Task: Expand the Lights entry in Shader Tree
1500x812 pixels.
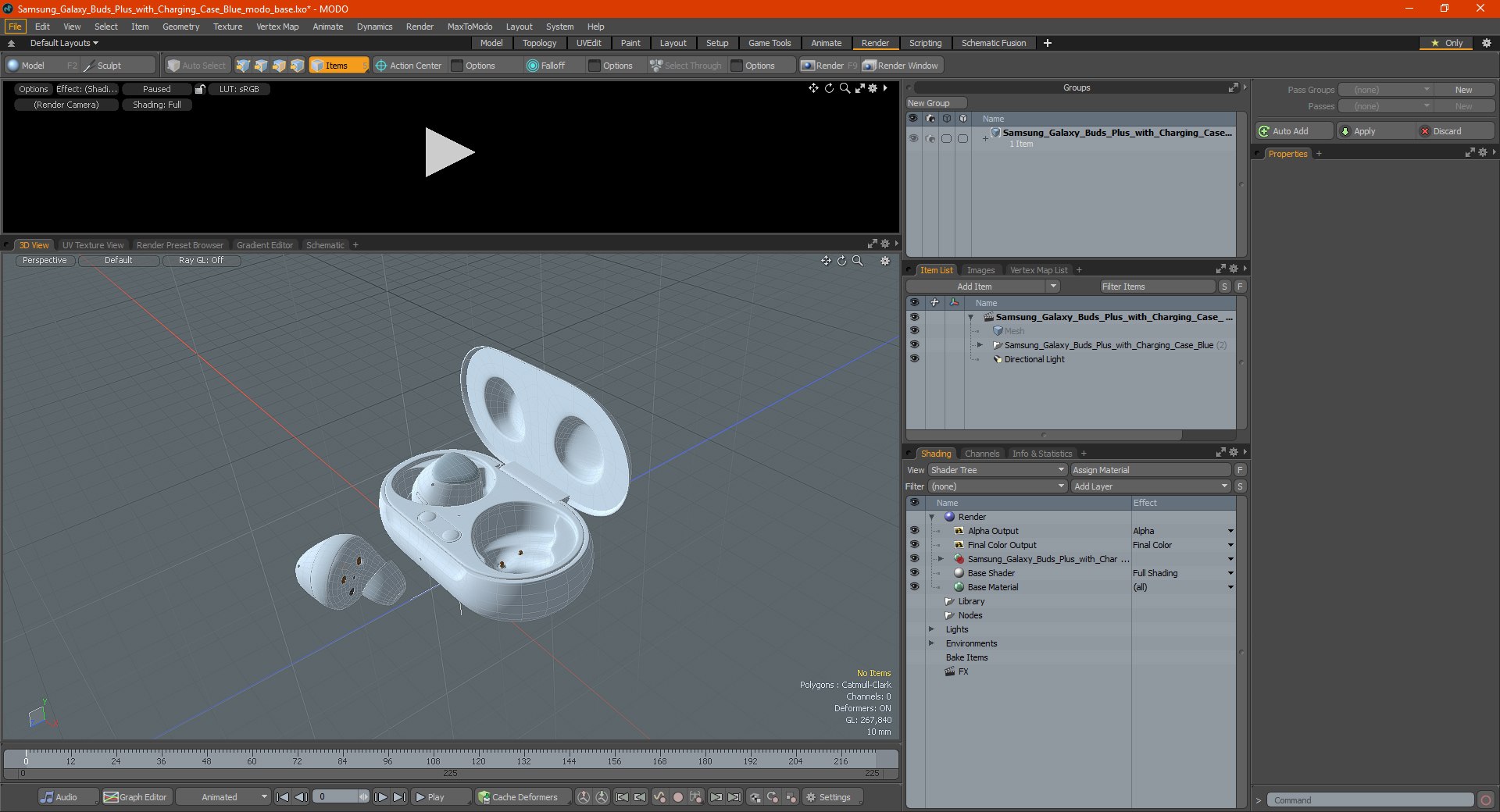Action: [x=931, y=629]
